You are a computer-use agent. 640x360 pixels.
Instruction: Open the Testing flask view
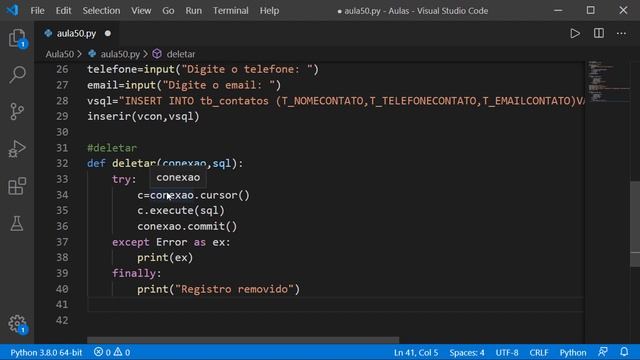tap(17, 223)
